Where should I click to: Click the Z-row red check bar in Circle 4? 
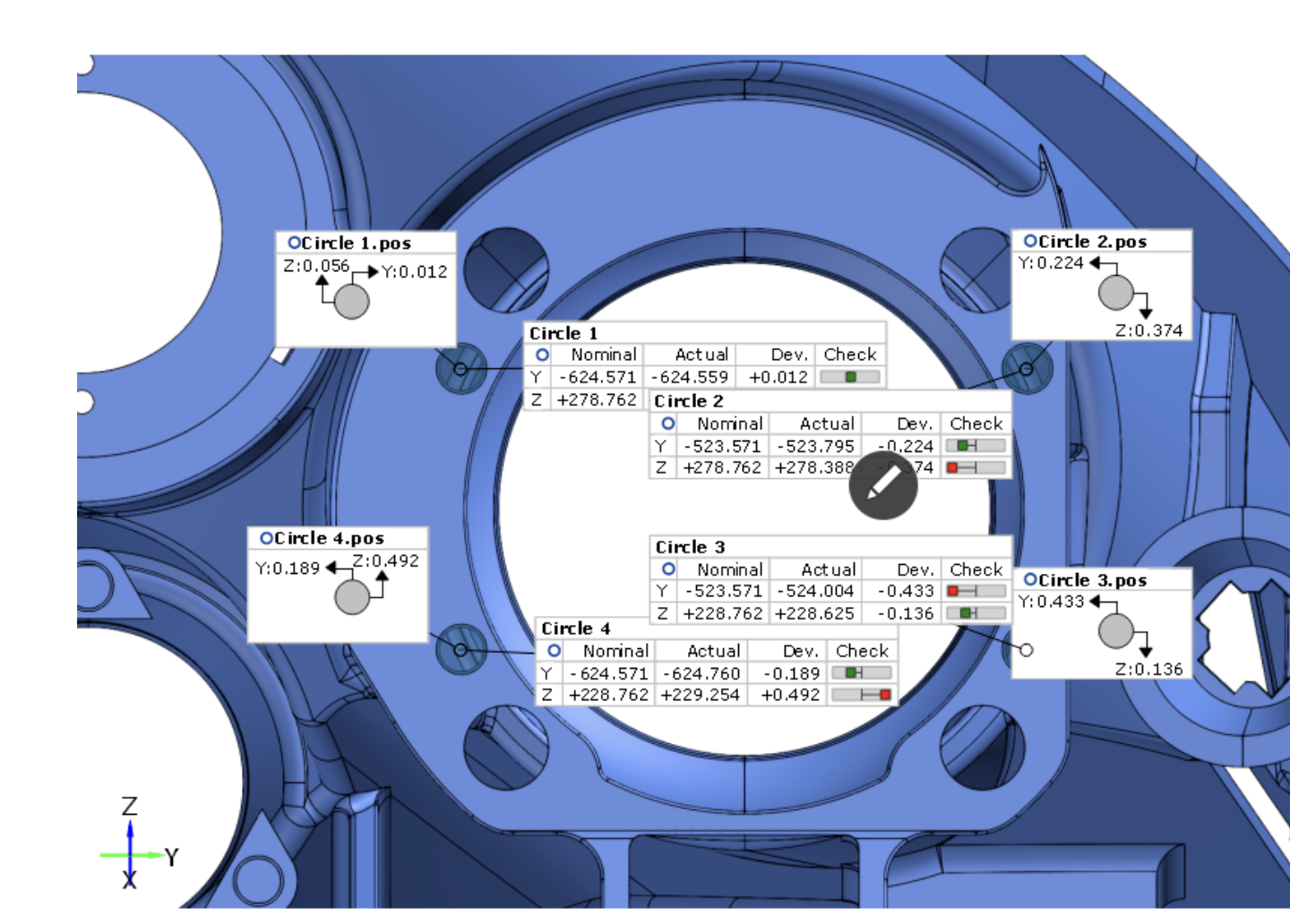coord(861,695)
